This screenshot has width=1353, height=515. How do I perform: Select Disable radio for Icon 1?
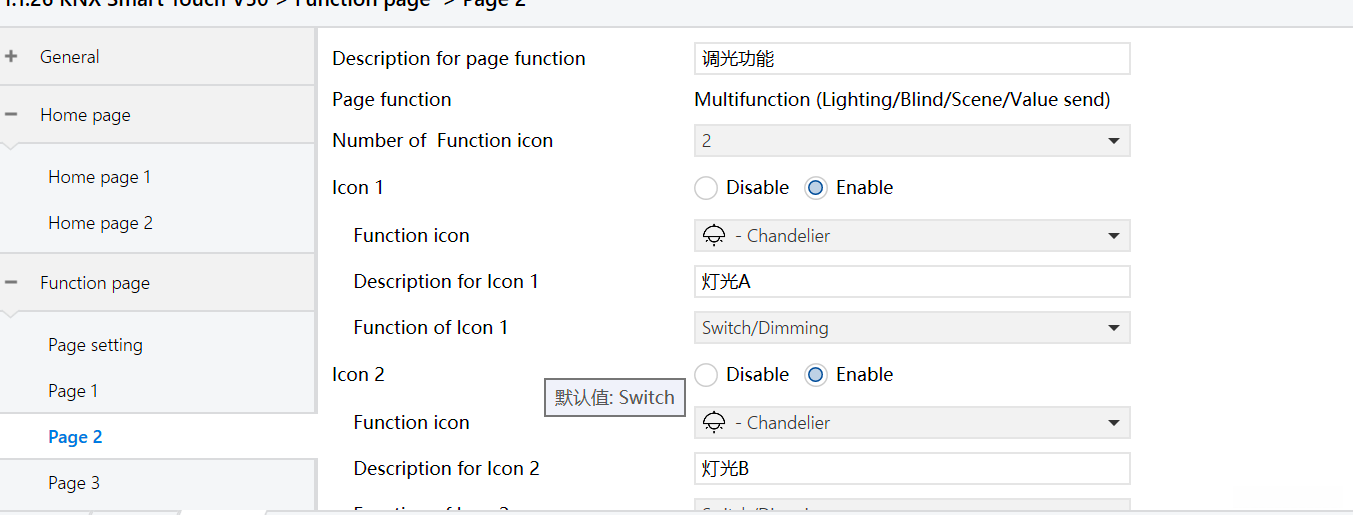coord(706,188)
